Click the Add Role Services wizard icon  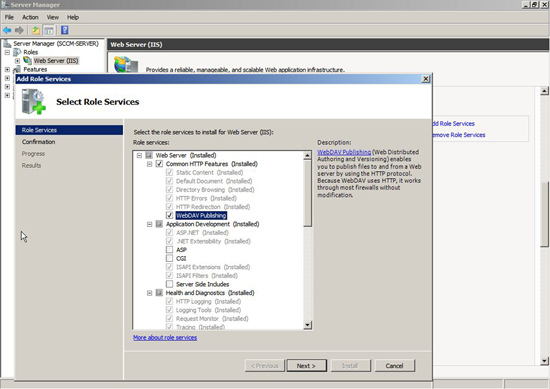[x=33, y=101]
